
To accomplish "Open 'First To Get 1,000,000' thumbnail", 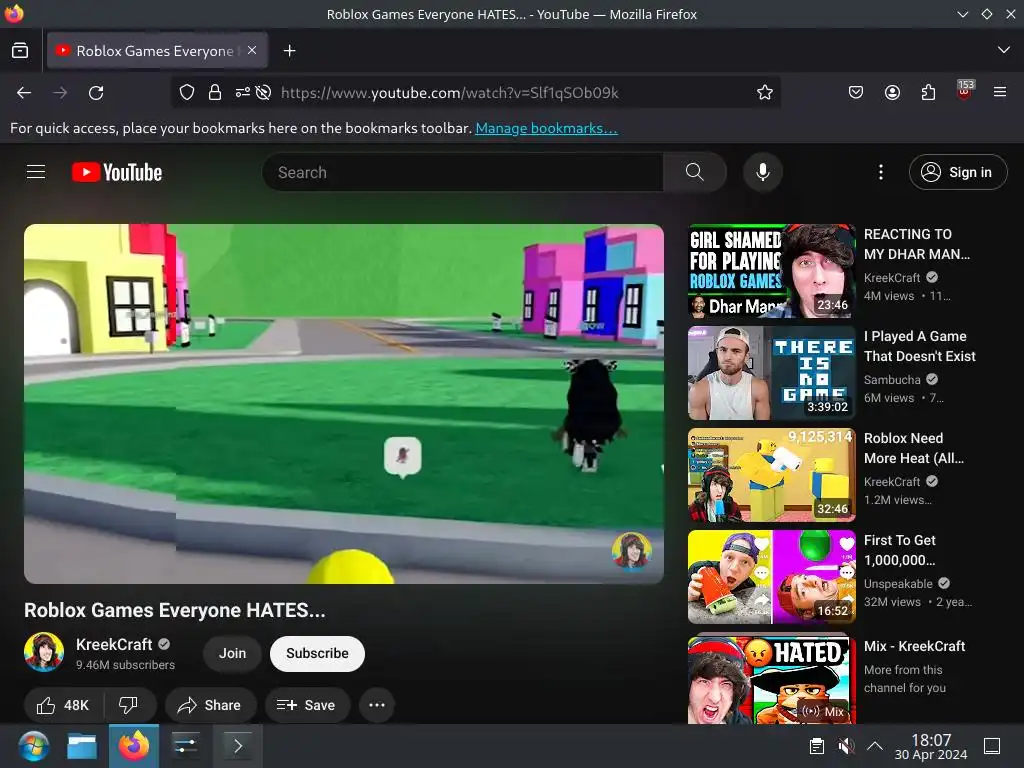I will click(771, 577).
